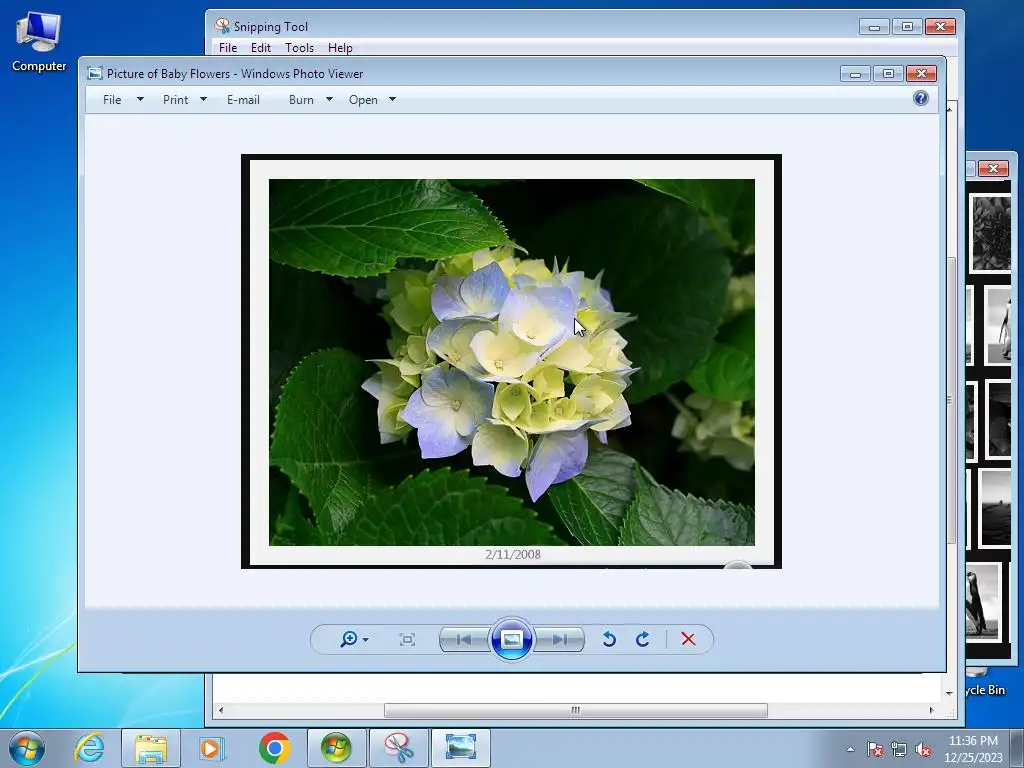Expand the Burn dropdown arrow

tap(329, 99)
